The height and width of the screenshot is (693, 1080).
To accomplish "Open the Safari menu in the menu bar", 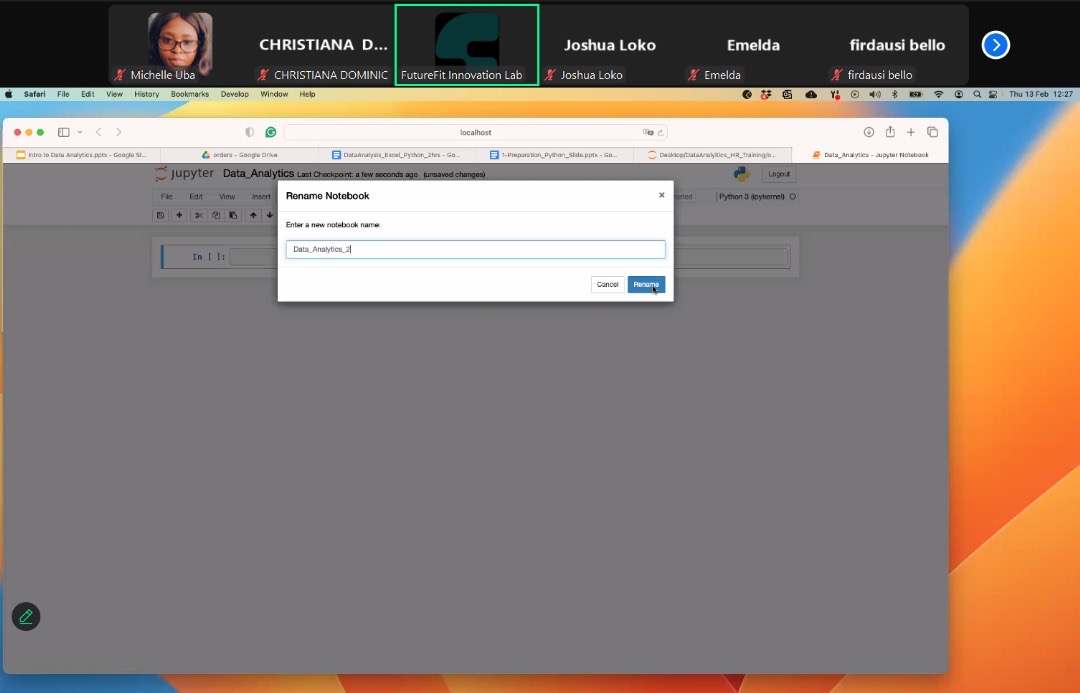I will pyautogui.click(x=34, y=94).
